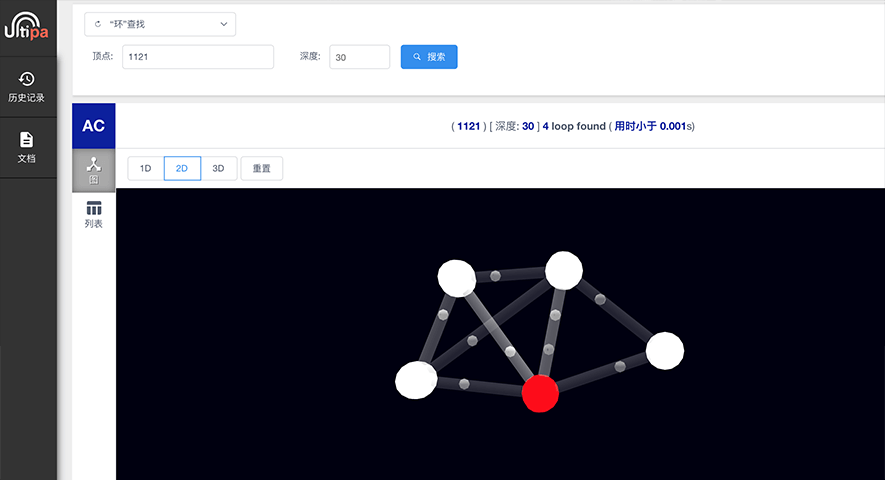Screen dimensions: 885x480
Task: Select the 3D layout option
Action: coord(218,168)
